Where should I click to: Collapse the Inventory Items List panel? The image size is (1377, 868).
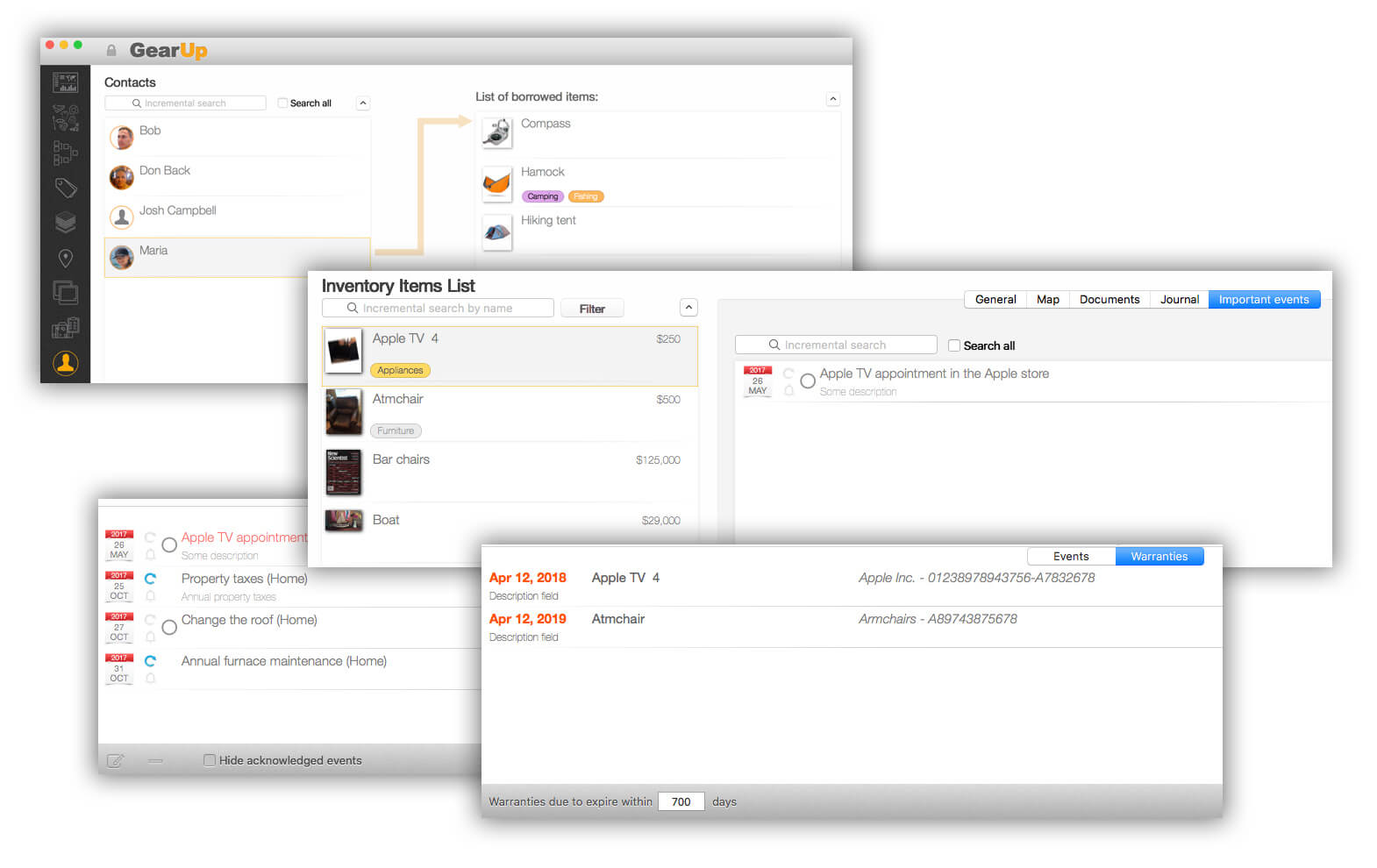point(688,308)
